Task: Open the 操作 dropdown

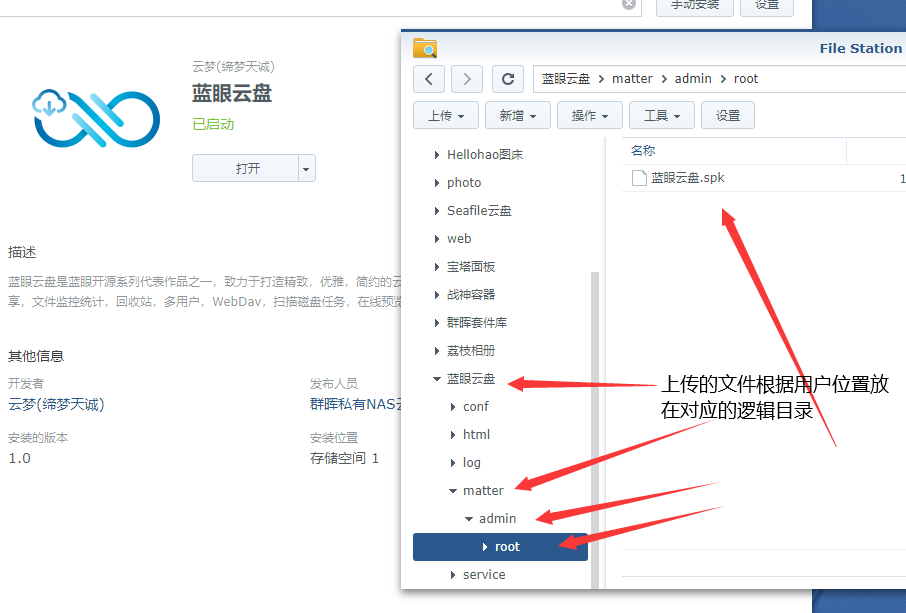Action: pyautogui.click(x=589, y=114)
